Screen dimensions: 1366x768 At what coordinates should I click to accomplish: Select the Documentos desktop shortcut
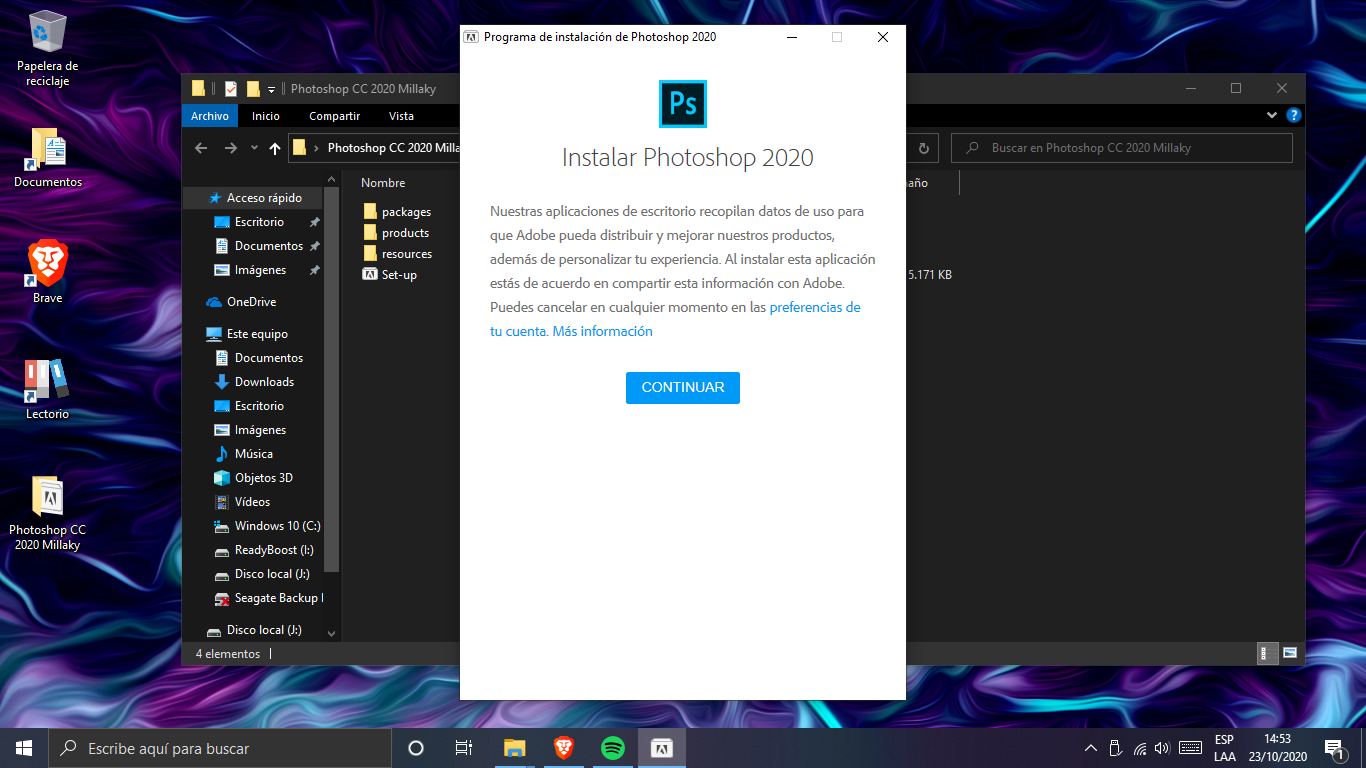point(47,158)
